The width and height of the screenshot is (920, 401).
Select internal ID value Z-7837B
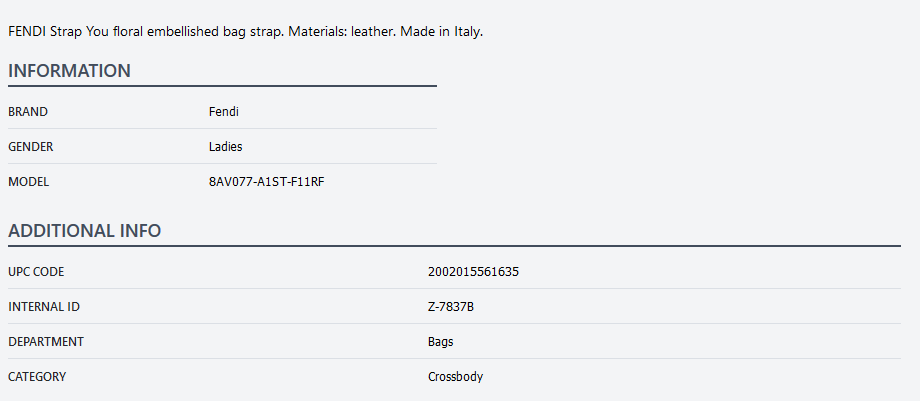(450, 307)
